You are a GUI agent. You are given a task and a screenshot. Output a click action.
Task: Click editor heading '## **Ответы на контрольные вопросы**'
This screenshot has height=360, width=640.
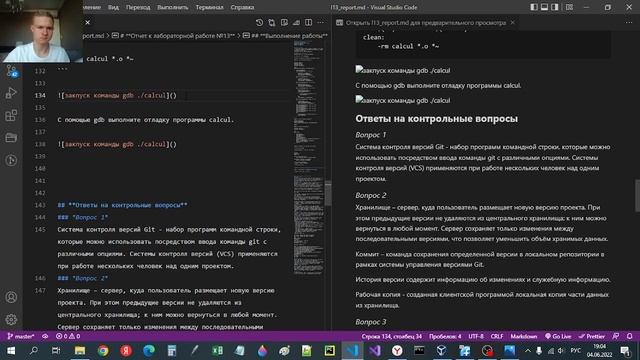(x=122, y=205)
